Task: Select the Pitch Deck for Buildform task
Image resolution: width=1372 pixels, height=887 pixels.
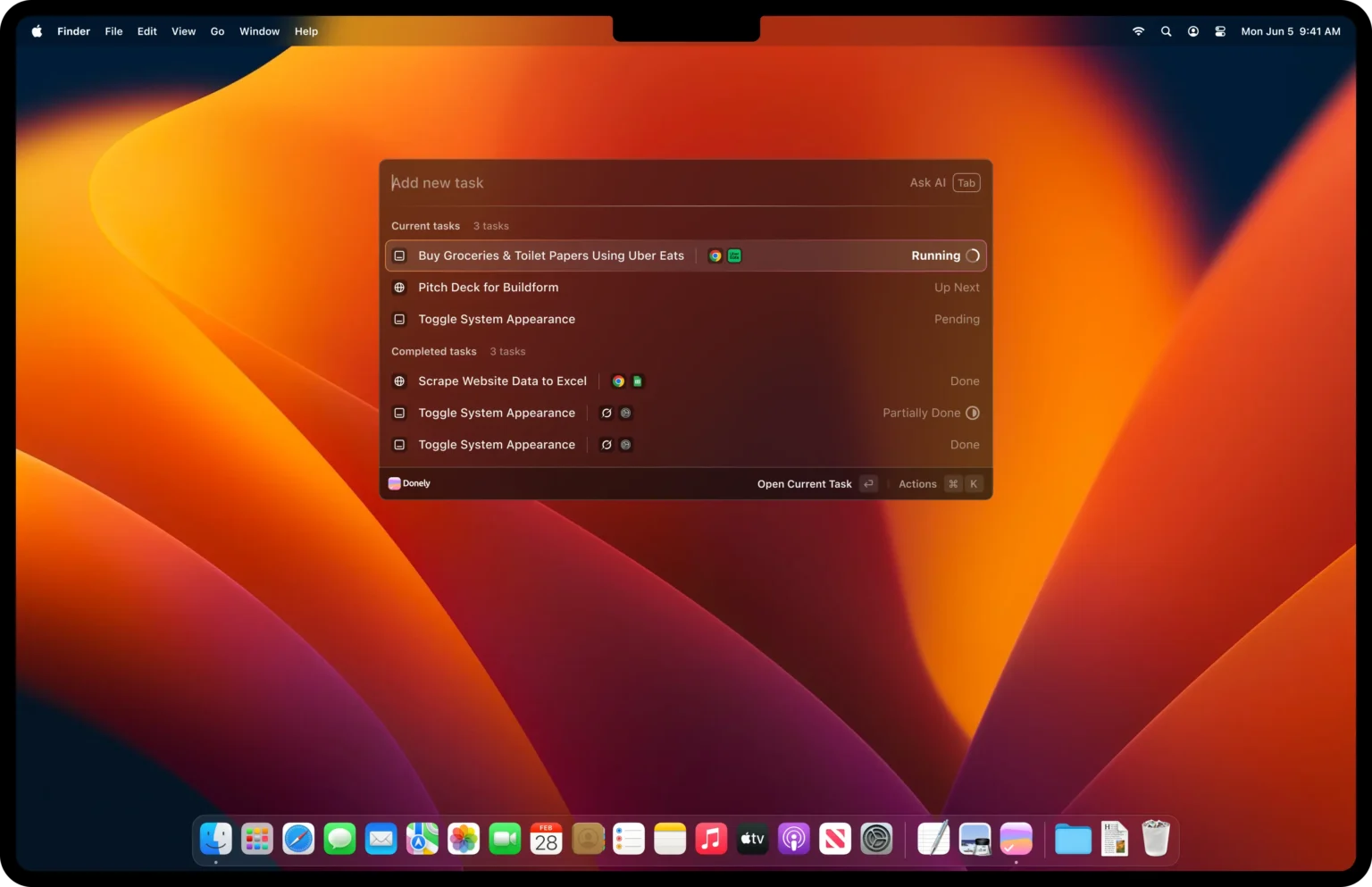Action: 685,288
